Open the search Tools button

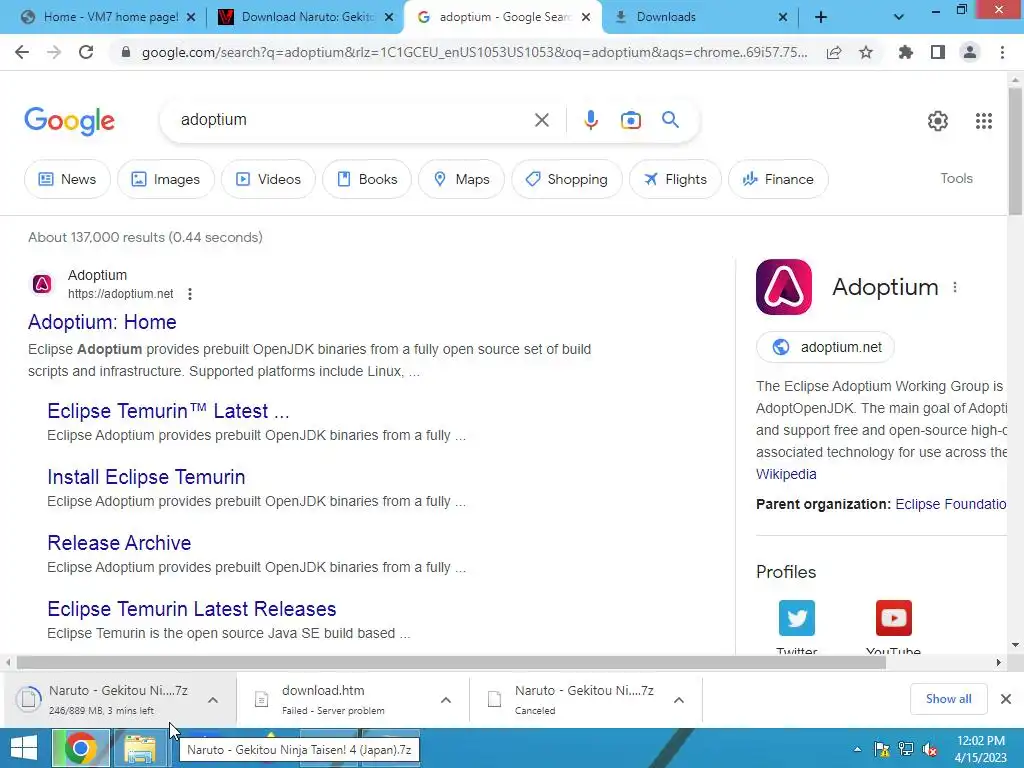pos(956,178)
